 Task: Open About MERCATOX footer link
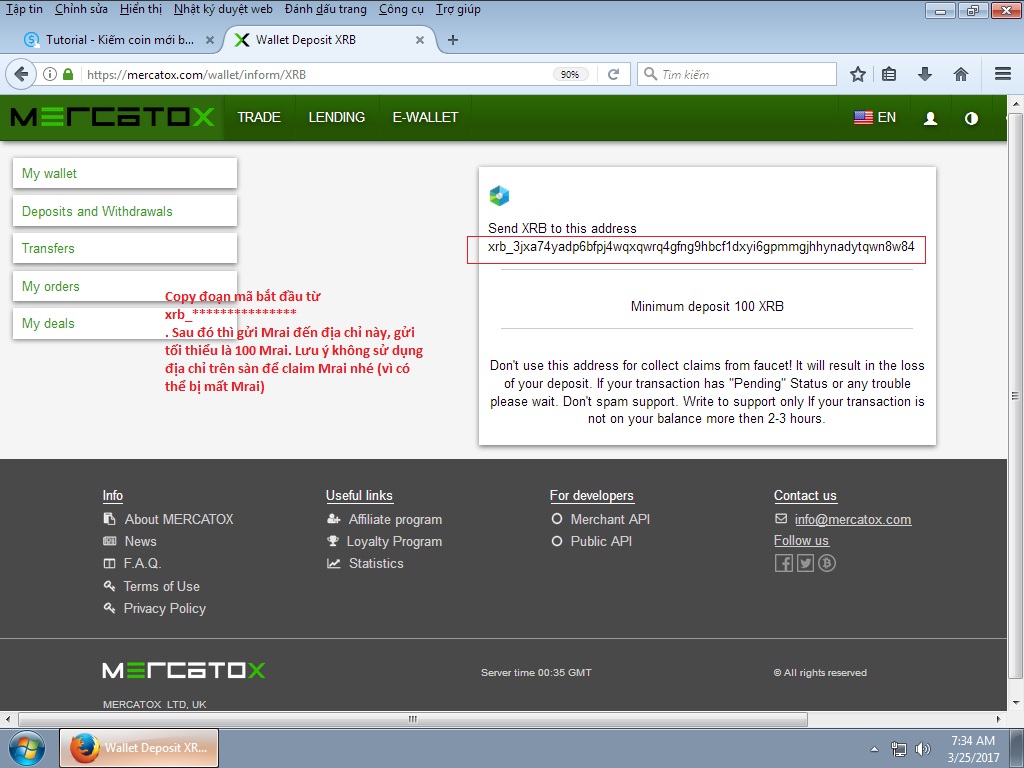click(178, 519)
